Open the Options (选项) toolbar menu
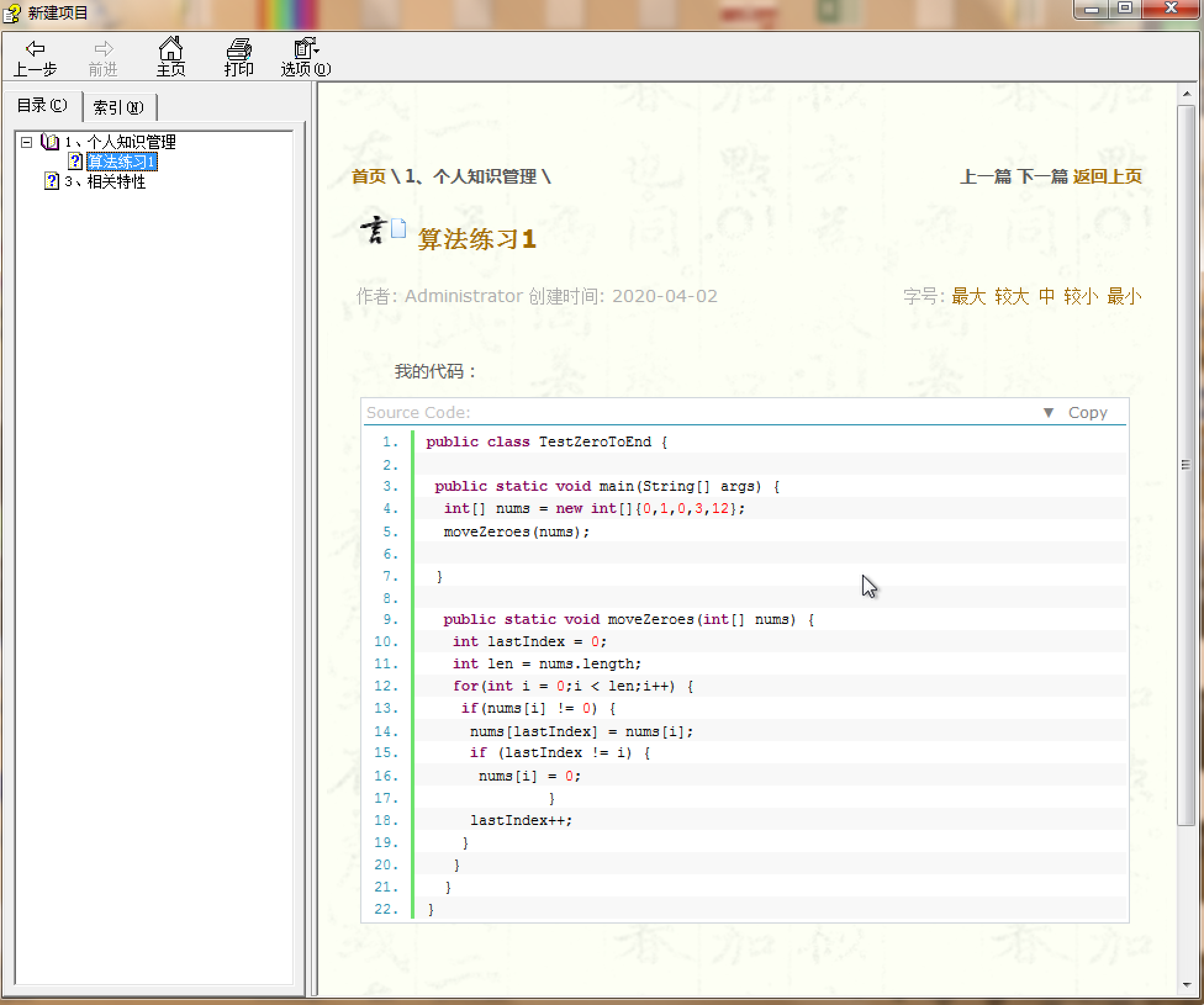Viewport: 1204px width, 1005px height. 306,58
